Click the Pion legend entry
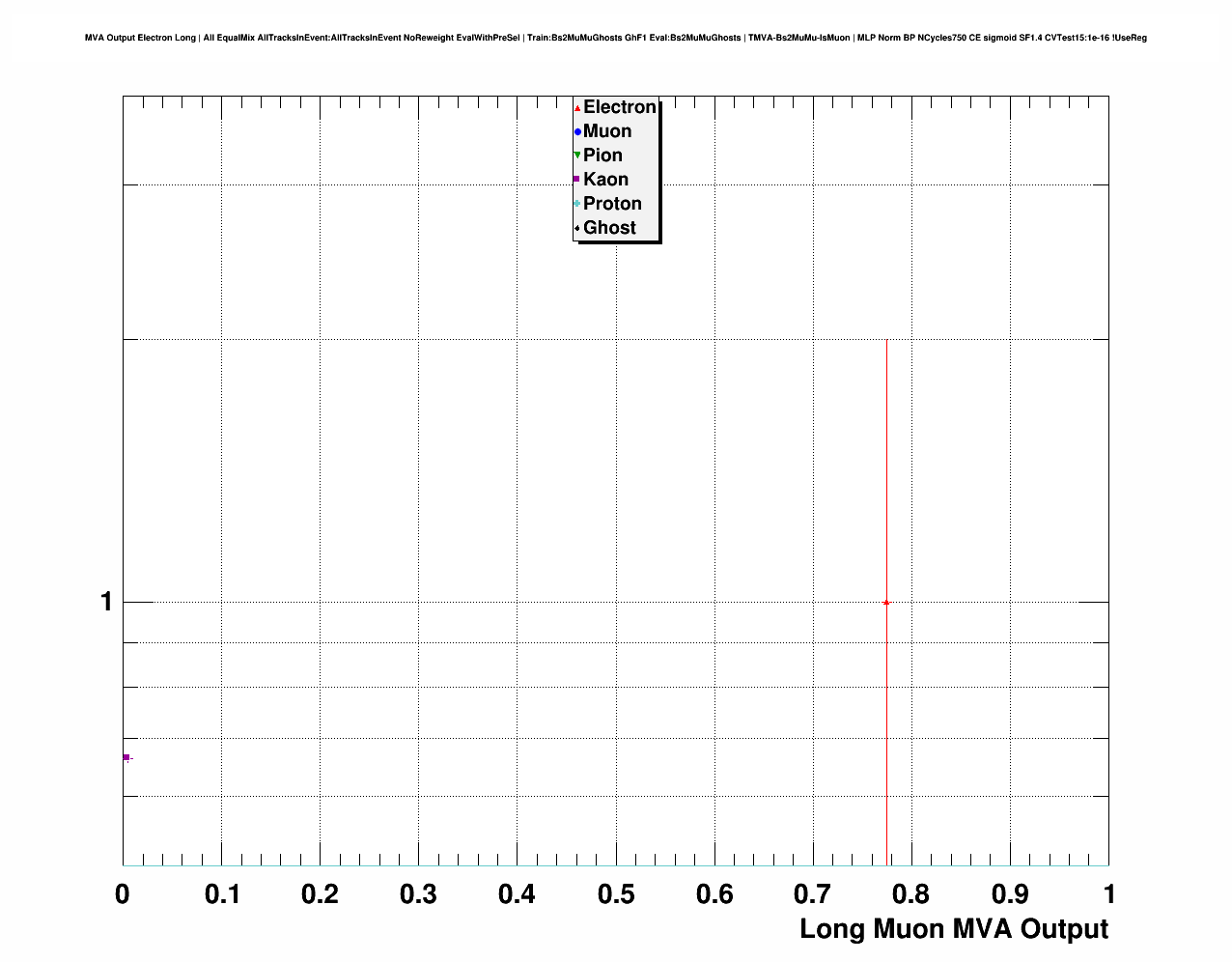Viewport: 1232px width, 962px height. (599, 156)
